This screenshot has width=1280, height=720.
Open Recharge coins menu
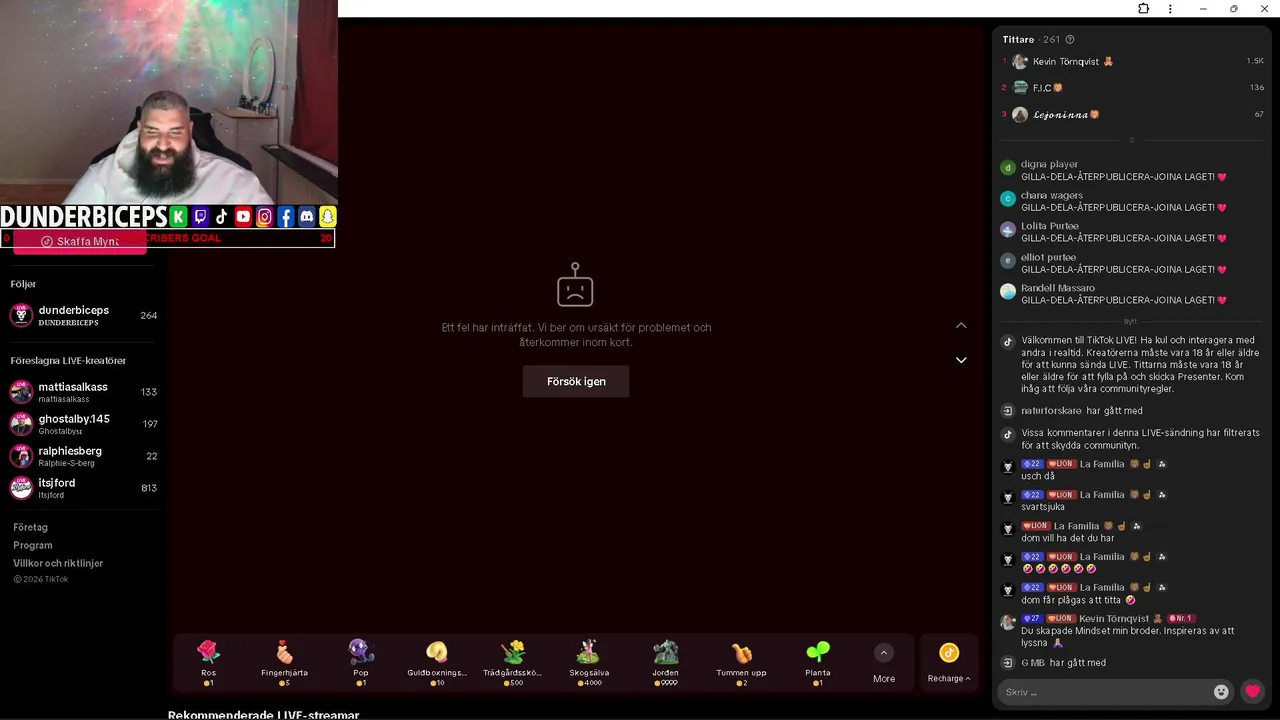point(949,664)
